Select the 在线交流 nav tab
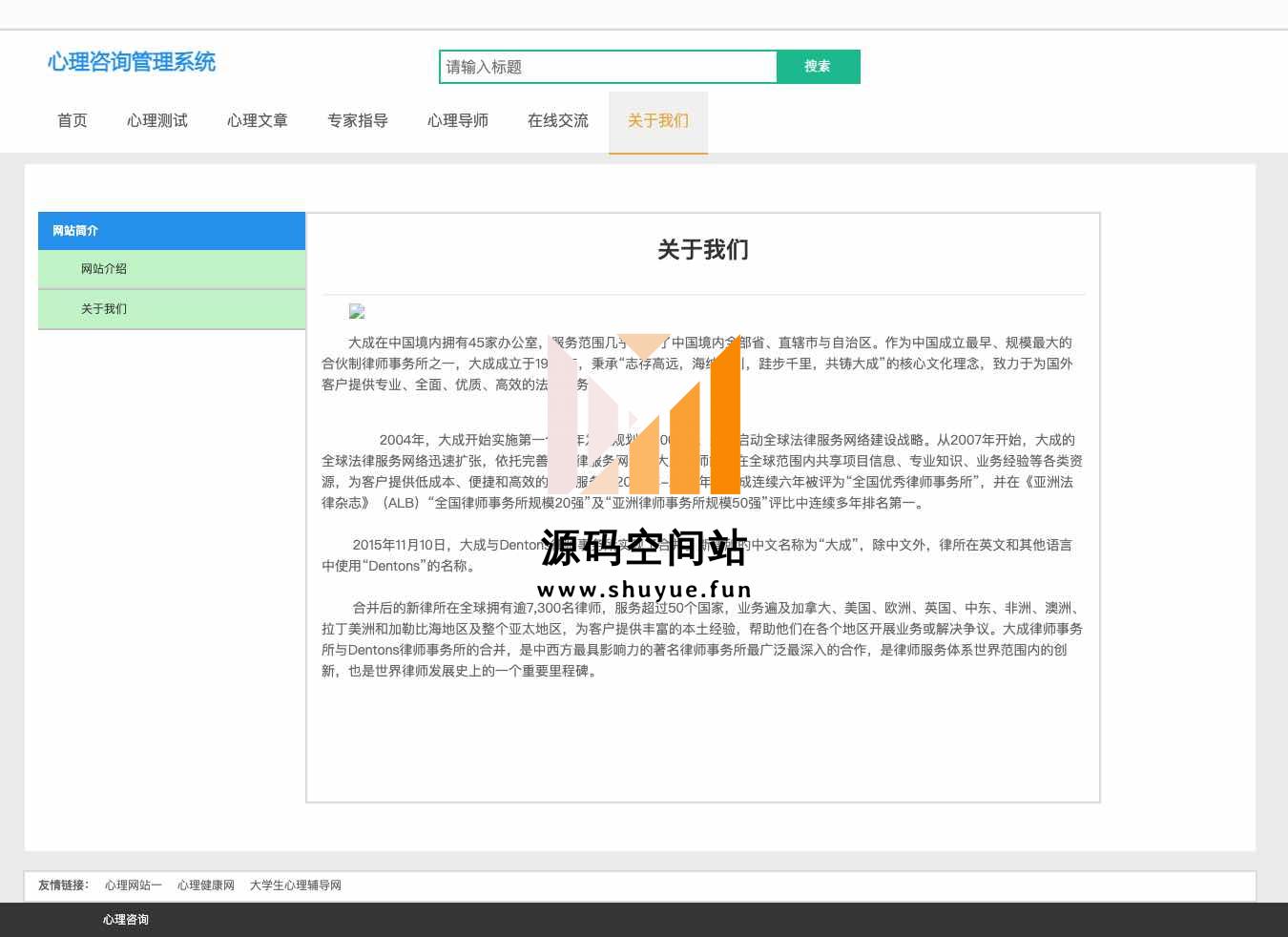The width and height of the screenshot is (1288, 937). pos(558,121)
